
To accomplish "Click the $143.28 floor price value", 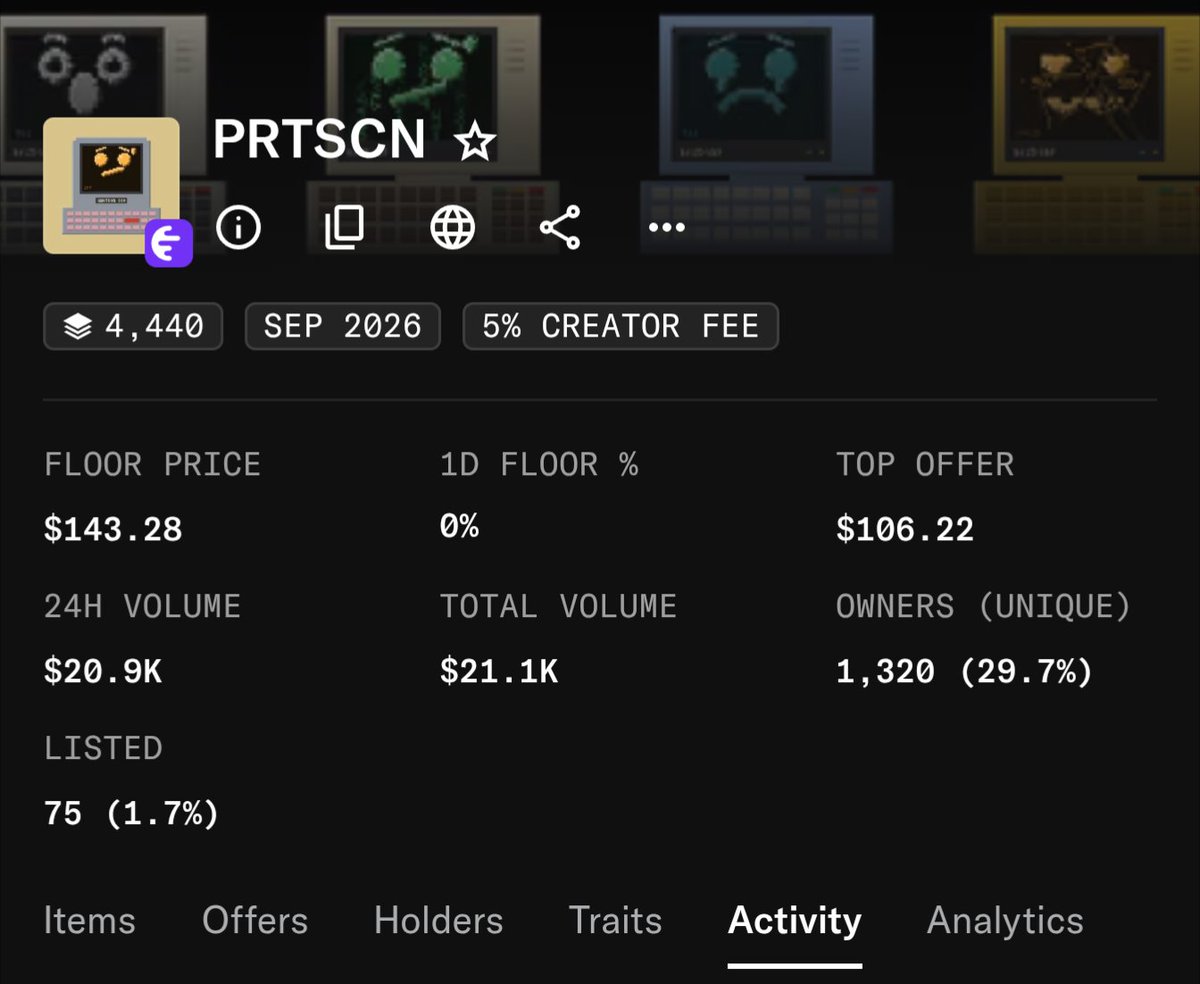I will [113, 529].
